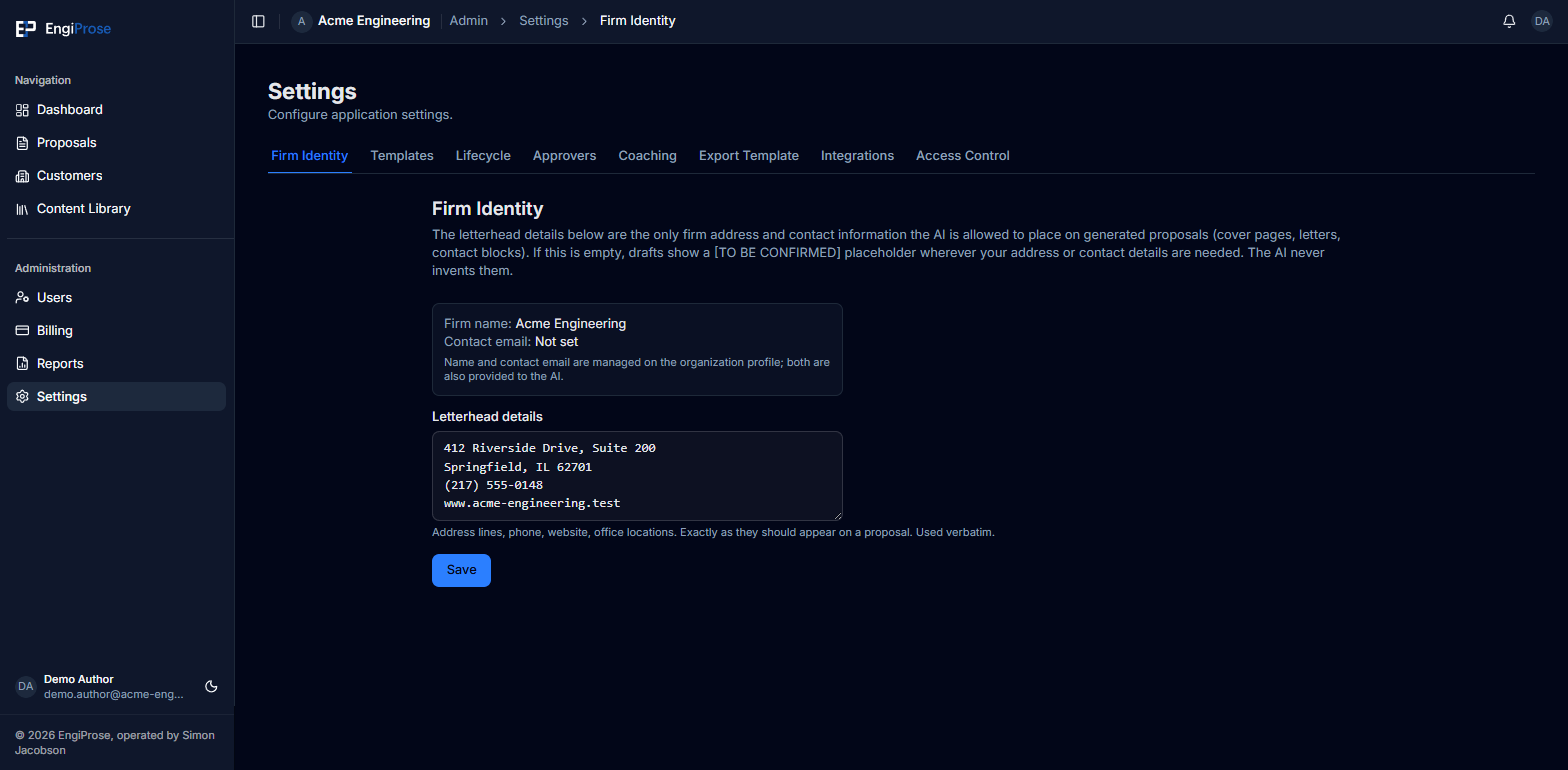Screen dimensions: 1568x770
Task: Click the resize grip of letterhead textarea
Action: click(x=837, y=515)
